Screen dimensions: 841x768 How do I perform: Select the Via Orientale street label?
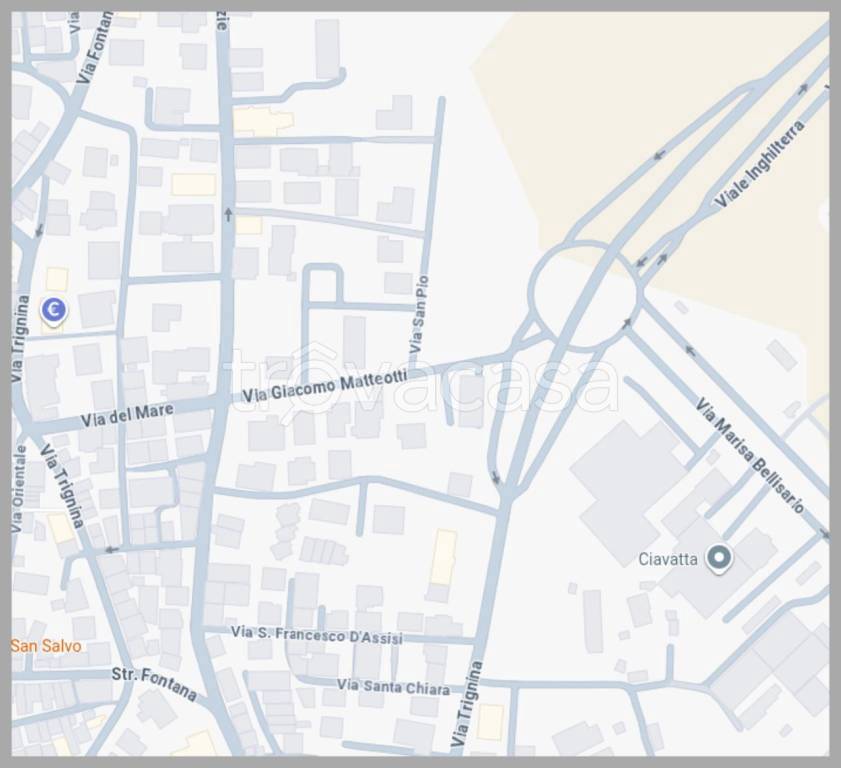(18, 489)
